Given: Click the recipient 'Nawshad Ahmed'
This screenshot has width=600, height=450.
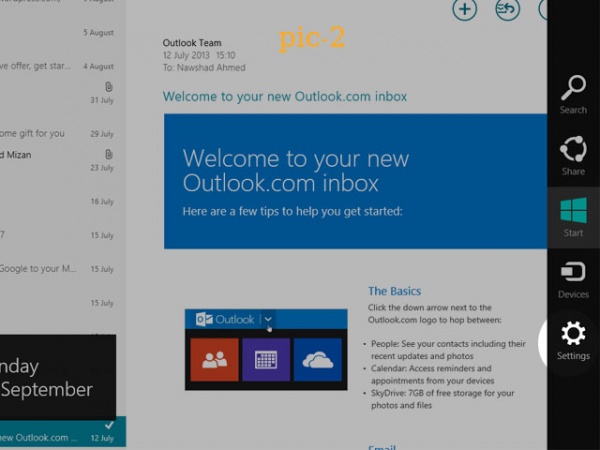Looking at the screenshot, I should 211,68.
